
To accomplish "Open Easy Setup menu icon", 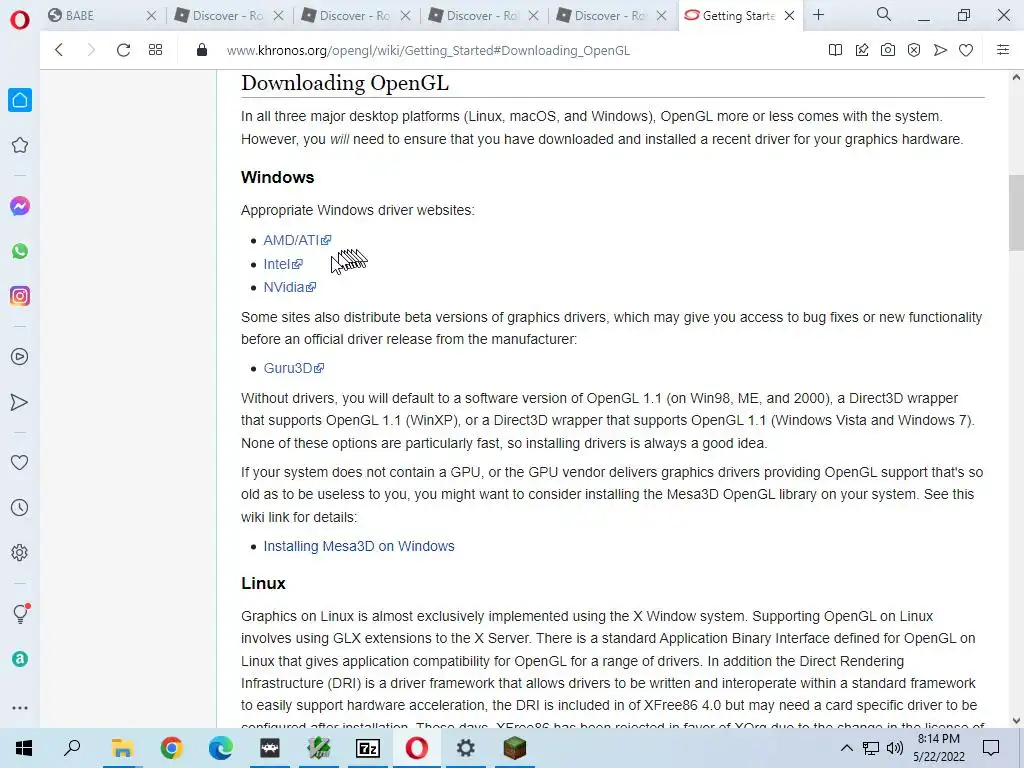I will tap(1003, 50).
